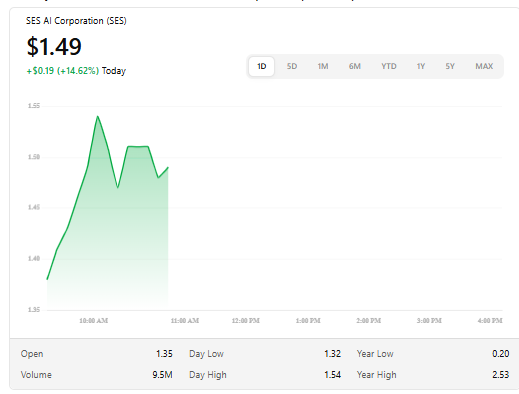Viewport: 519px width, 394px height.
Task: Switch to the 1M range tab
Action: coord(323,66)
